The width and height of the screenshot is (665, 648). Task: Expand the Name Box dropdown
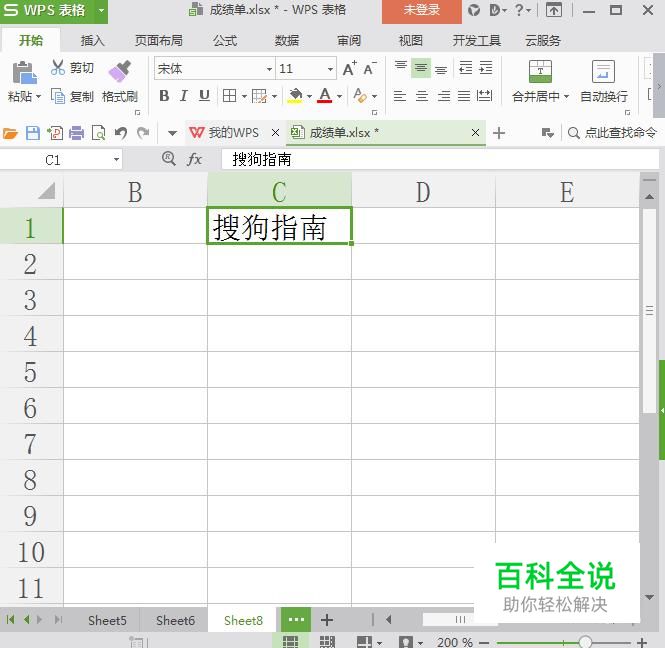tap(116, 160)
